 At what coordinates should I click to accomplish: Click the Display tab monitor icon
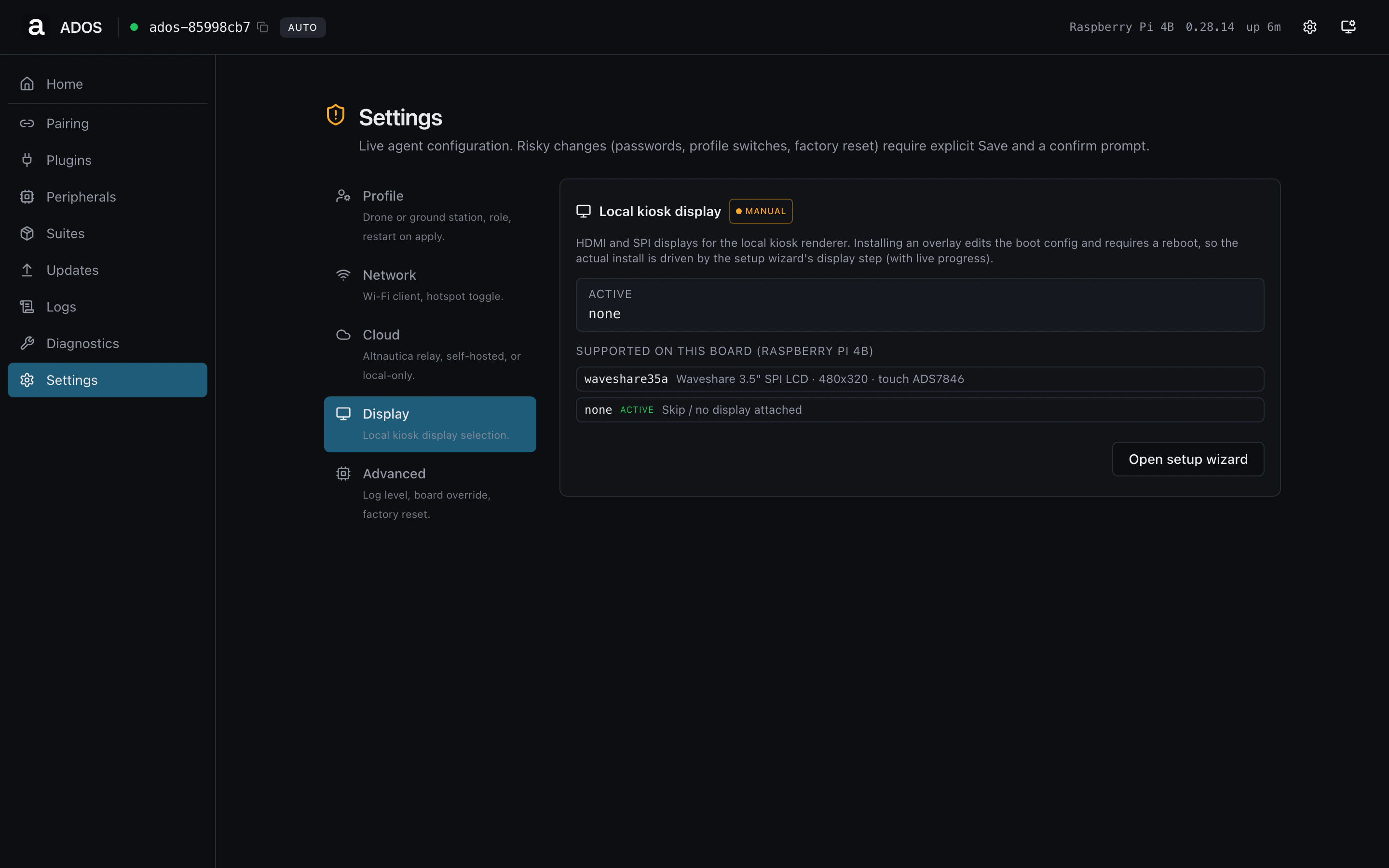click(343, 414)
